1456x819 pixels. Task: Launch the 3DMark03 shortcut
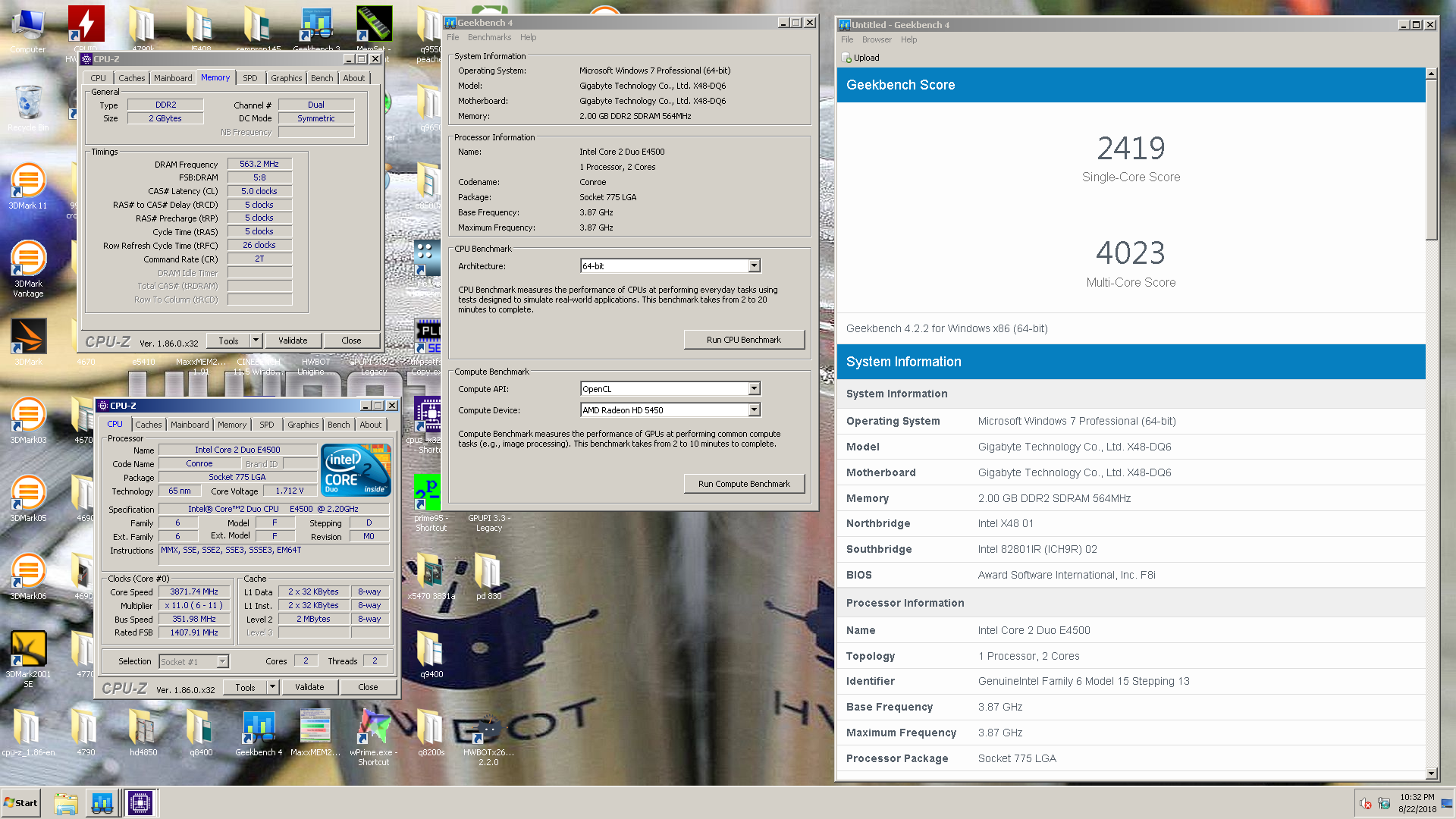(28, 421)
